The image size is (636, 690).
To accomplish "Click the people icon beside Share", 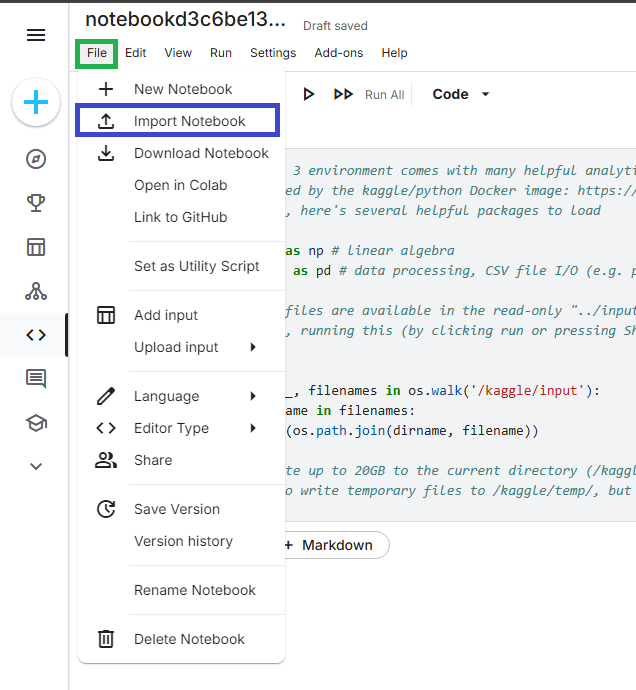I will pyautogui.click(x=106, y=460).
